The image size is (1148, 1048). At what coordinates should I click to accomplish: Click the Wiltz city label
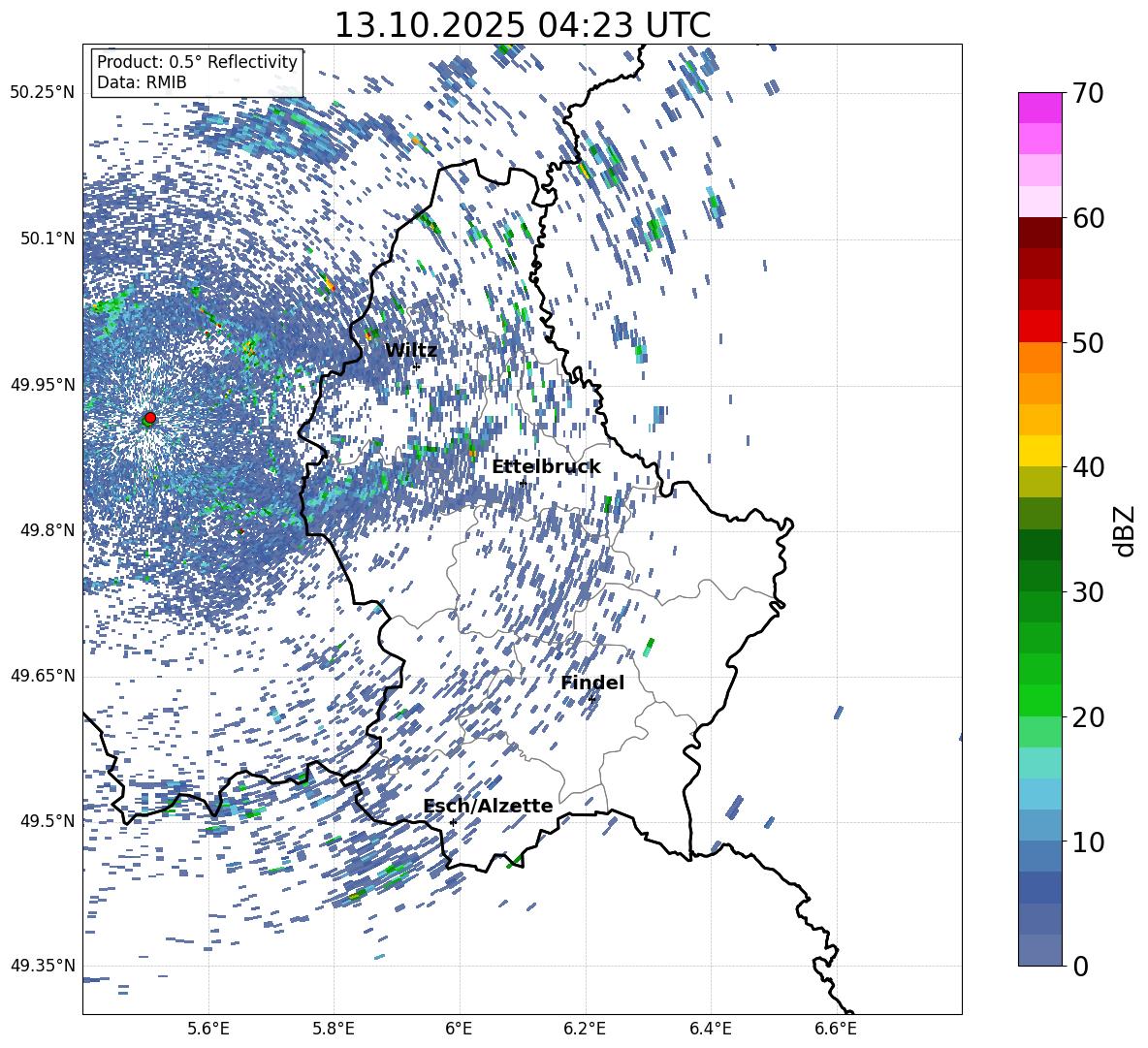tap(411, 351)
